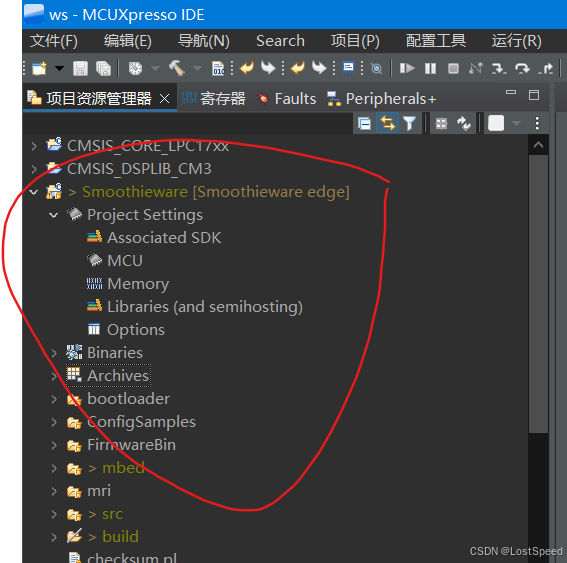Open the Search menu
The image size is (567, 563).
(280, 41)
